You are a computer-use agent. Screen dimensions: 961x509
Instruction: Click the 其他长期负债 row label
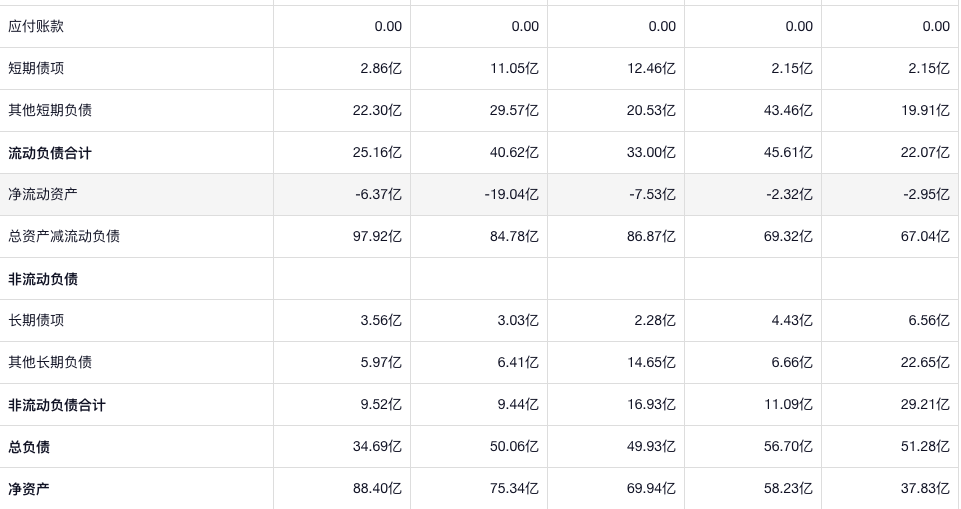click(50, 363)
